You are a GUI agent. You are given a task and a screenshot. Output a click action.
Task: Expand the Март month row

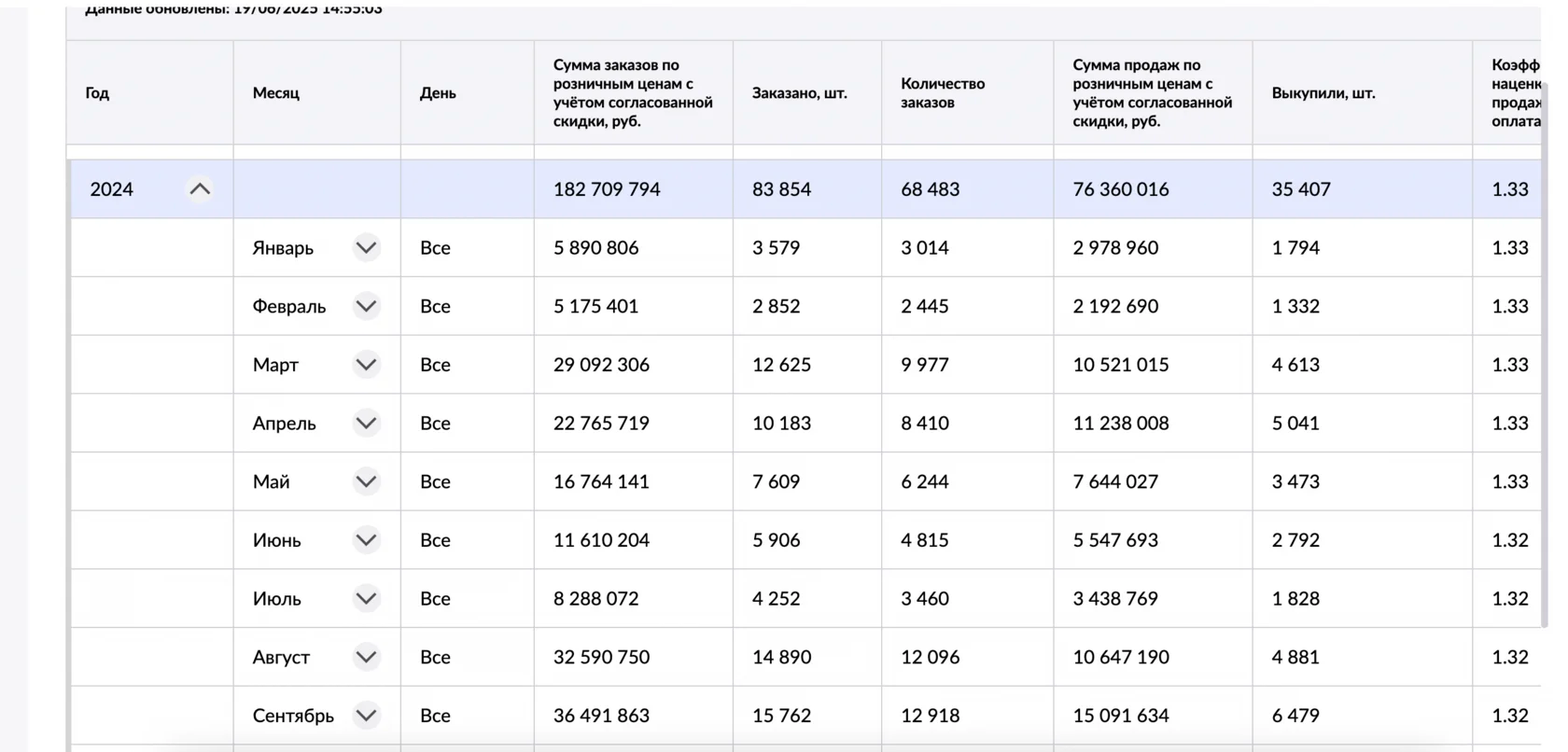pos(367,365)
